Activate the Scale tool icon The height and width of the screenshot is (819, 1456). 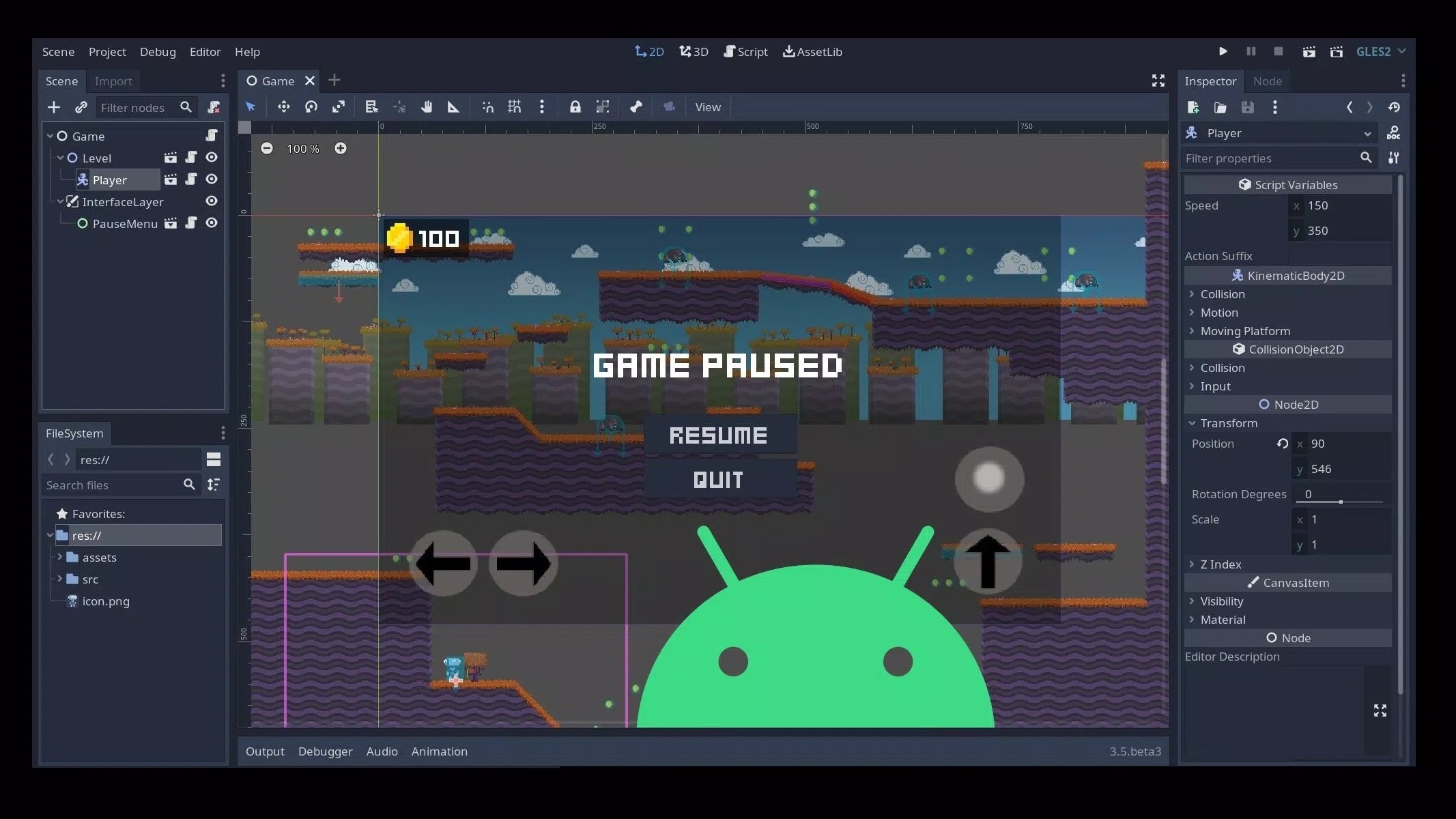[x=339, y=107]
